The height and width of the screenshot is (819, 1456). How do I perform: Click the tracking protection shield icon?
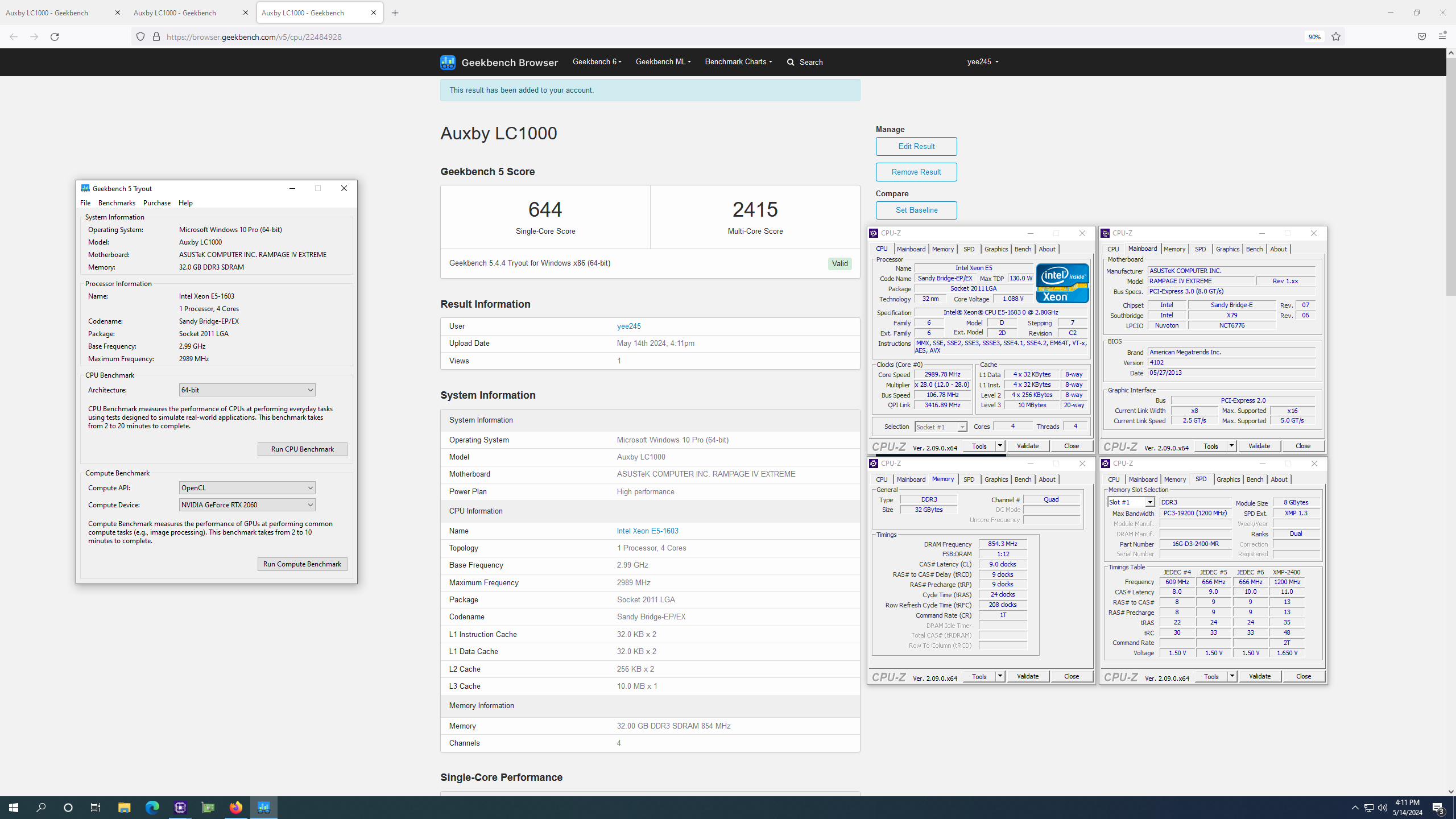click(140, 37)
